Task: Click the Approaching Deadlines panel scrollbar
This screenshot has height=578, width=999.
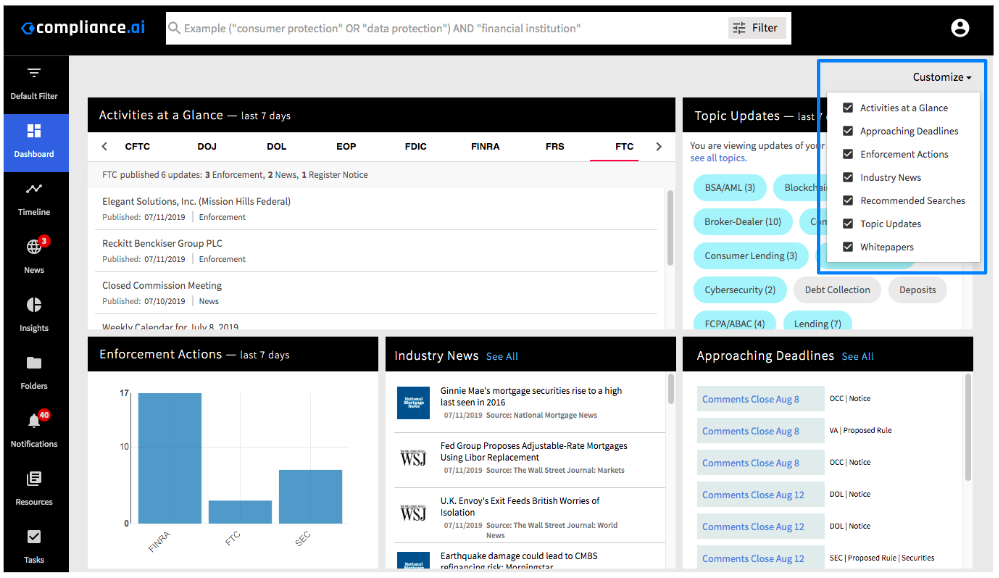Action: [968, 427]
